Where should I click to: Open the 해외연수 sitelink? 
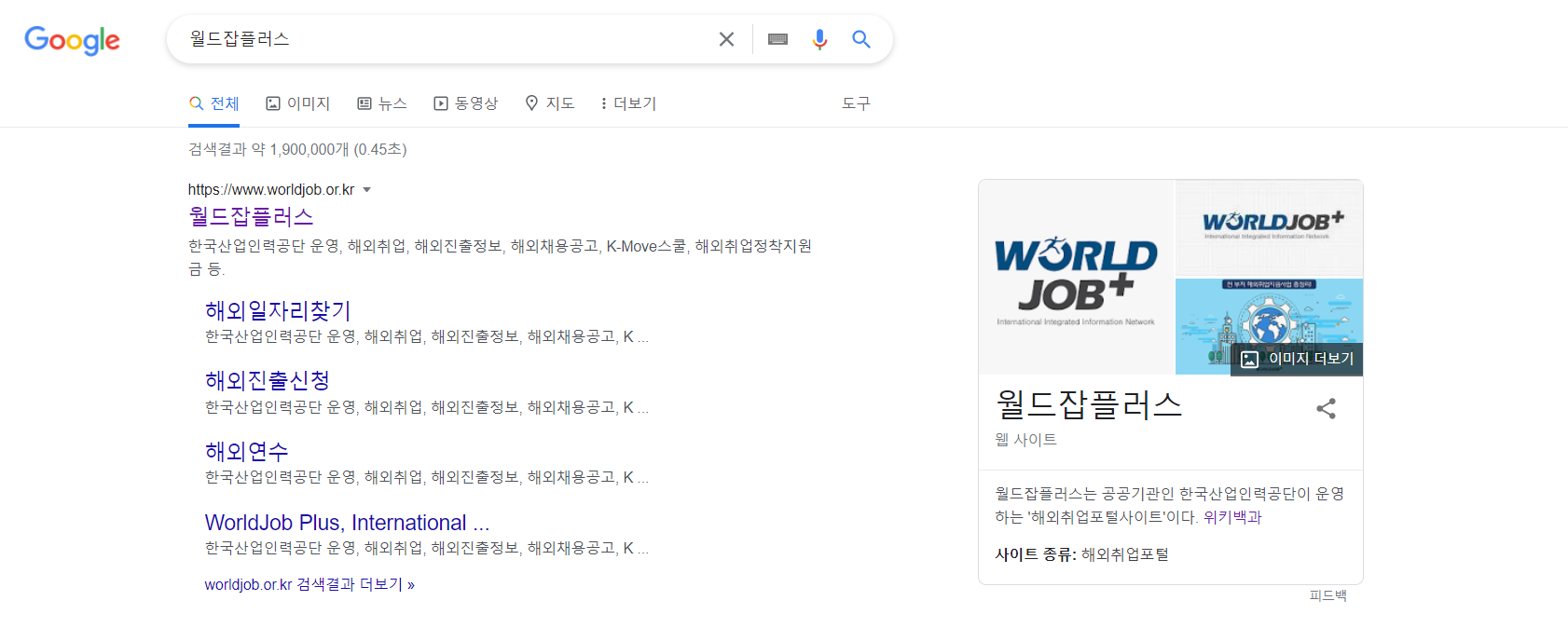click(247, 451)
